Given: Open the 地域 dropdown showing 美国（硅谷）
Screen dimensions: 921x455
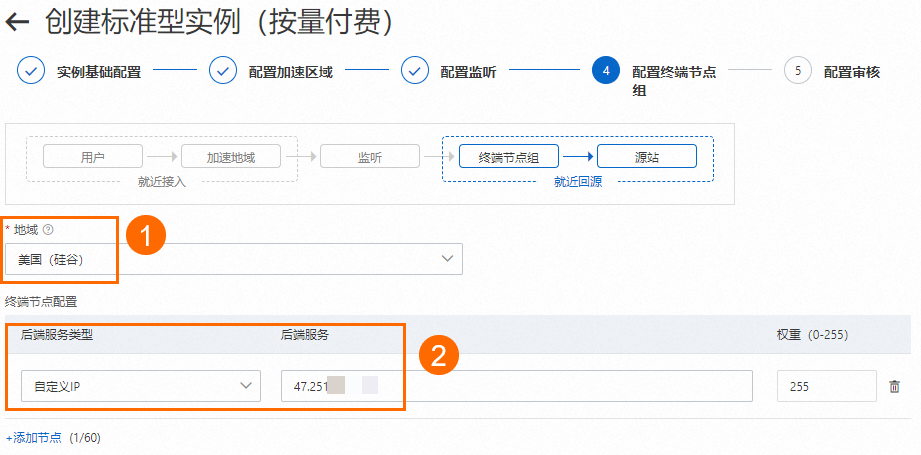Looking at the screenshot, I should click(x=234, y=259).
